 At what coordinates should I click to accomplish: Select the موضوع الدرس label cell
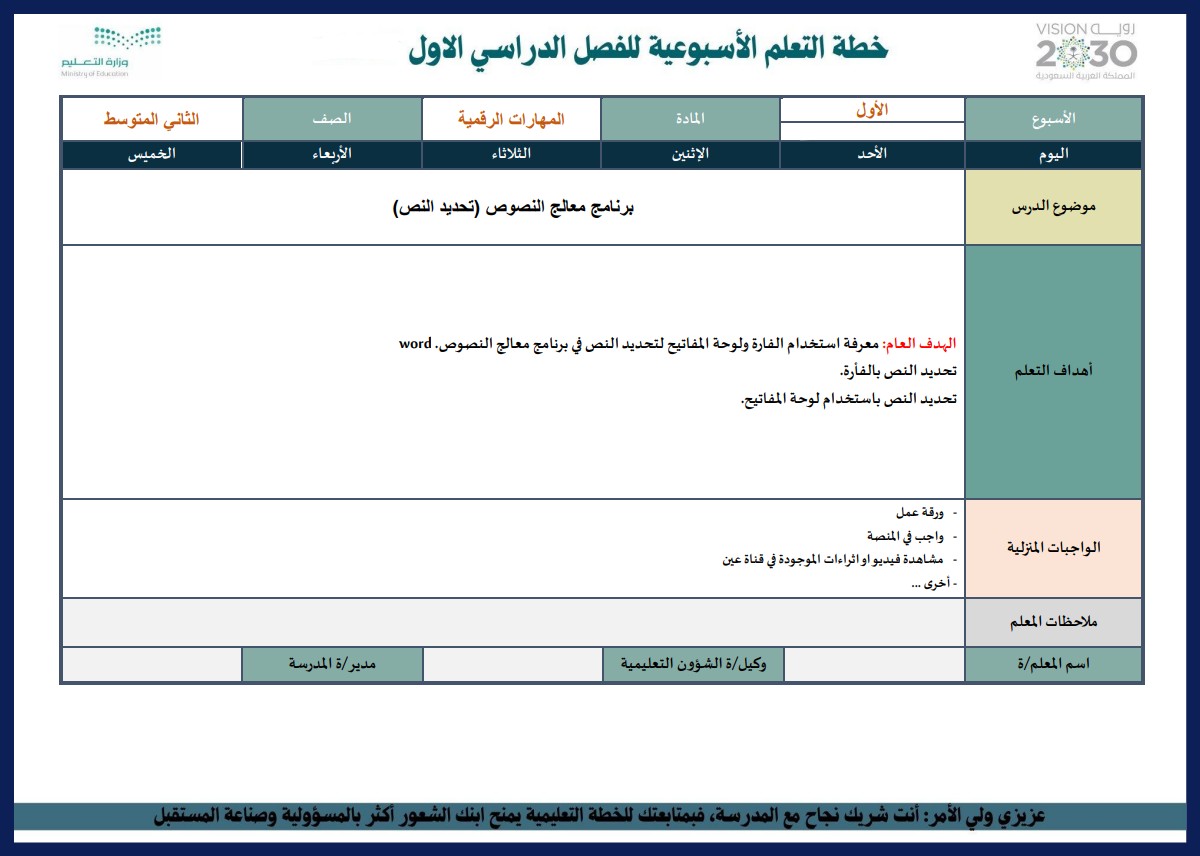(1054, 207)
